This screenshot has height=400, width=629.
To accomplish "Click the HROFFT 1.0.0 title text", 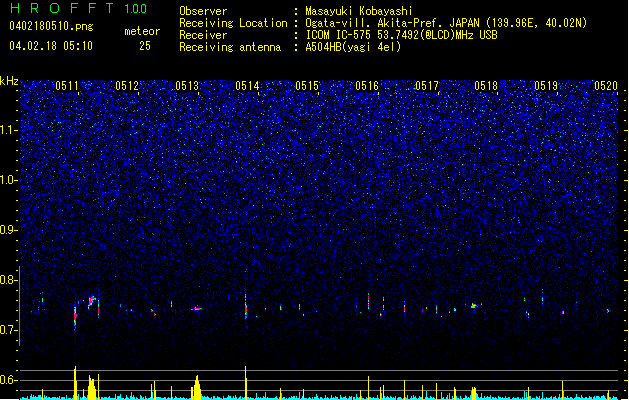I will [79, 8].
